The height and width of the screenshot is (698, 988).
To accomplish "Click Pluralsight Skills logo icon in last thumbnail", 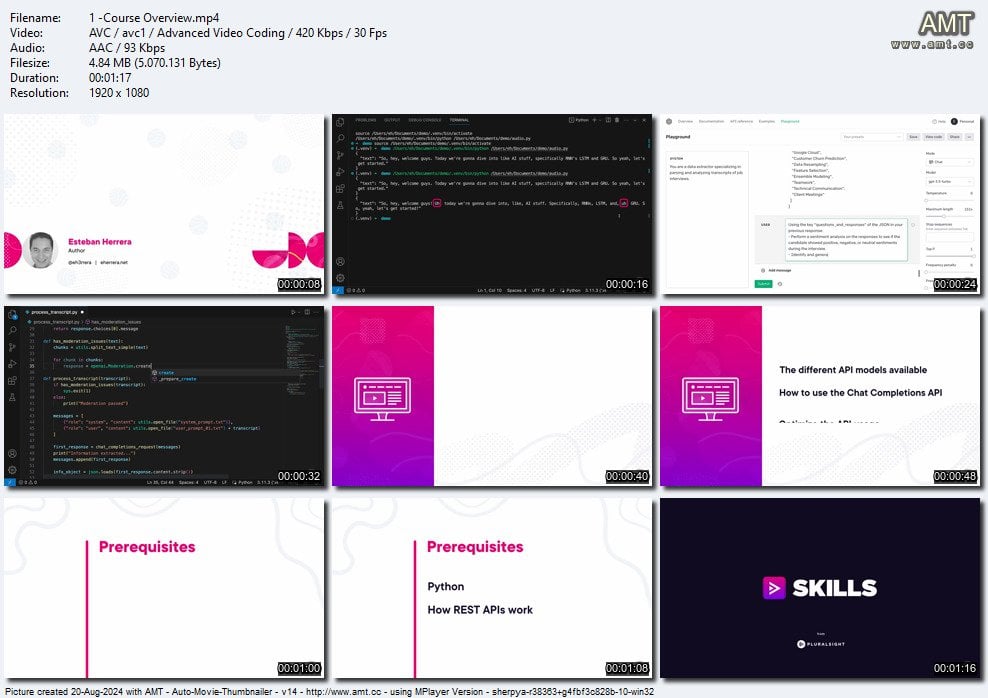I will pos(774,588).
